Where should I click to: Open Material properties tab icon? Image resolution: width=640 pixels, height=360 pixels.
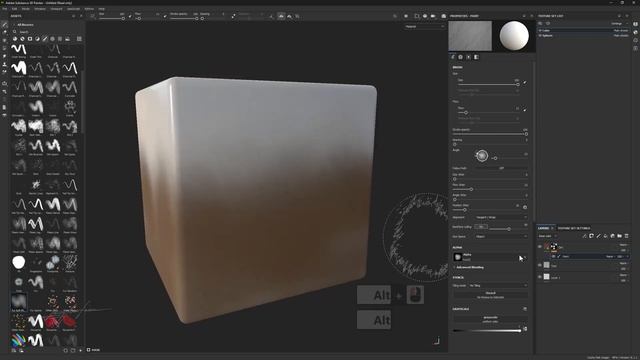[x=476, y=57]
